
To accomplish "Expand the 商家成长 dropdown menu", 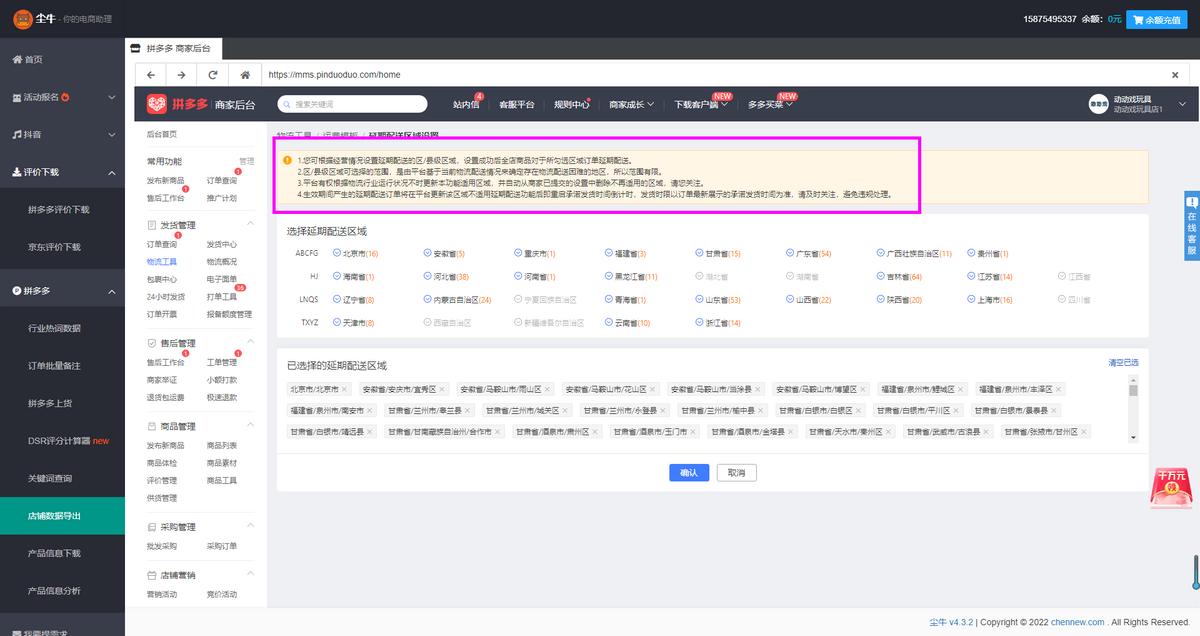I will pyautogui.click(x=631, y=104).
